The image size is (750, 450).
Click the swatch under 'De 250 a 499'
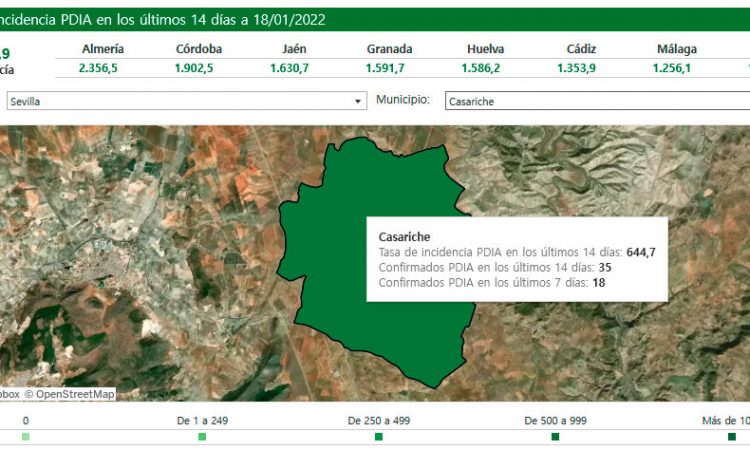click(378, 437)
